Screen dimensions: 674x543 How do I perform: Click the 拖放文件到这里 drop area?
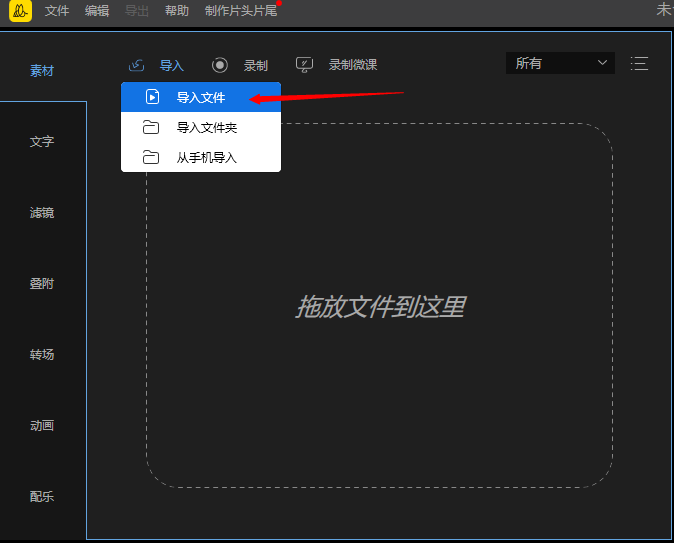(380, 306)
